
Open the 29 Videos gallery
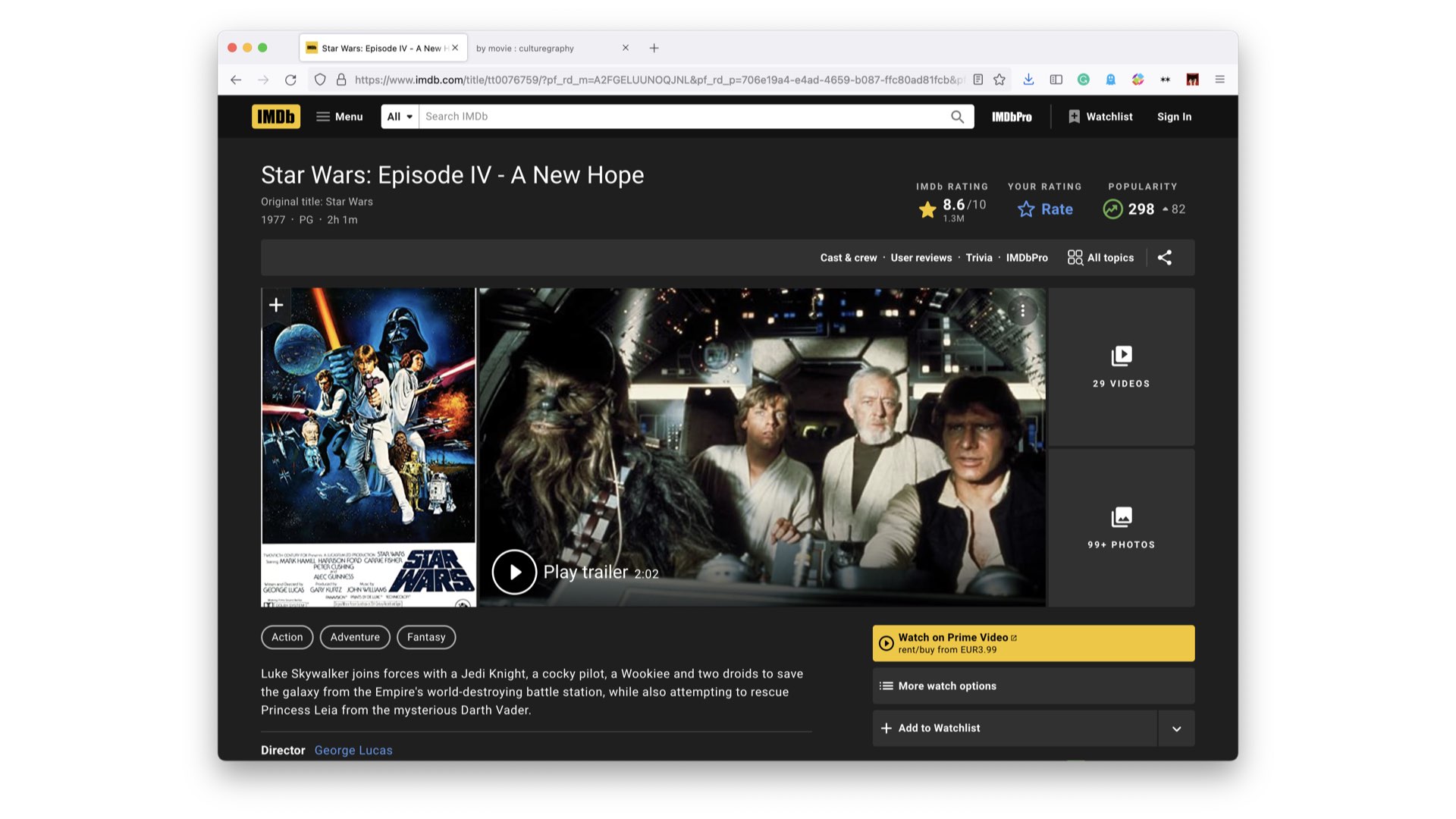pyautogui.click(x=1121, y=367)
